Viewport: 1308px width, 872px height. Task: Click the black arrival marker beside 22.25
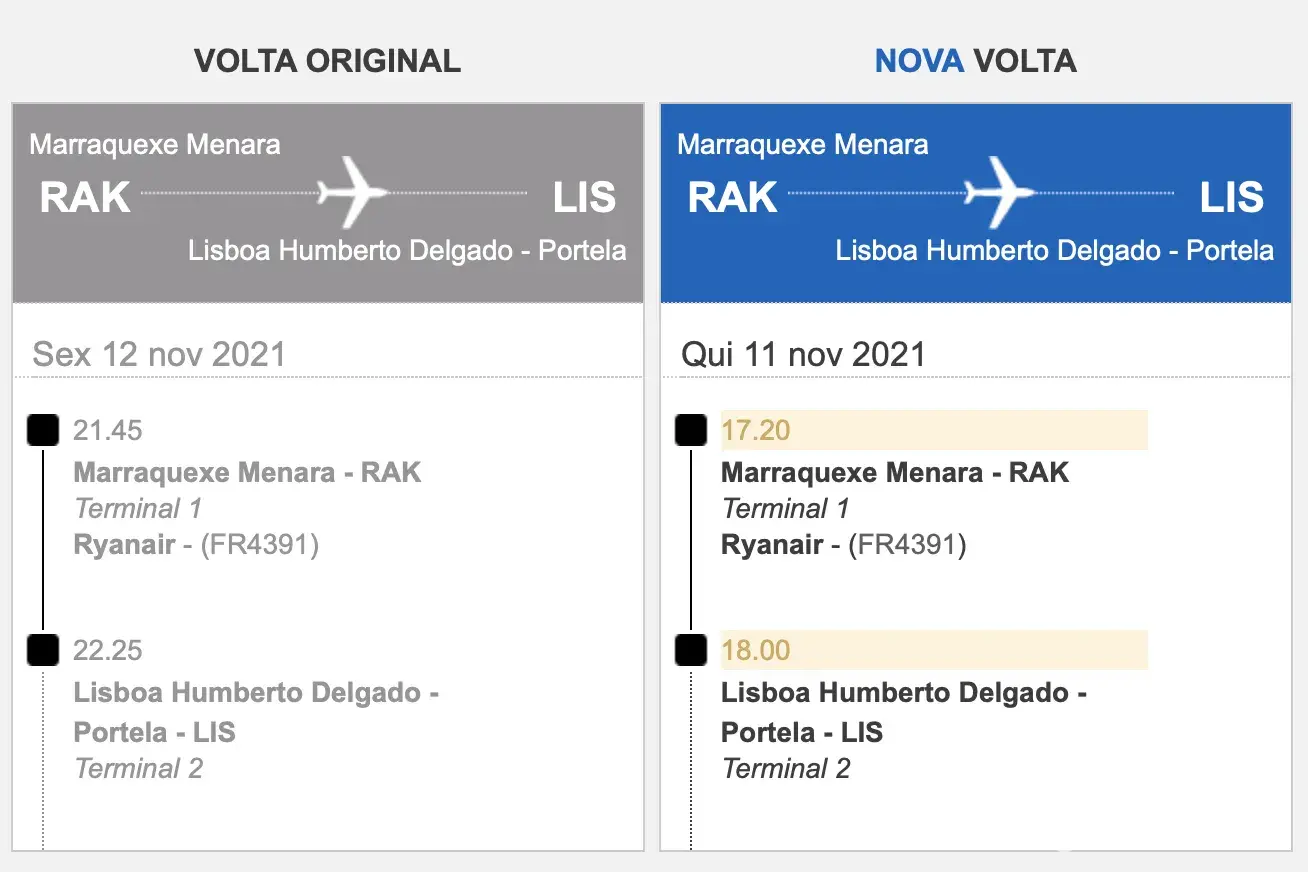[x=43, y=651]
